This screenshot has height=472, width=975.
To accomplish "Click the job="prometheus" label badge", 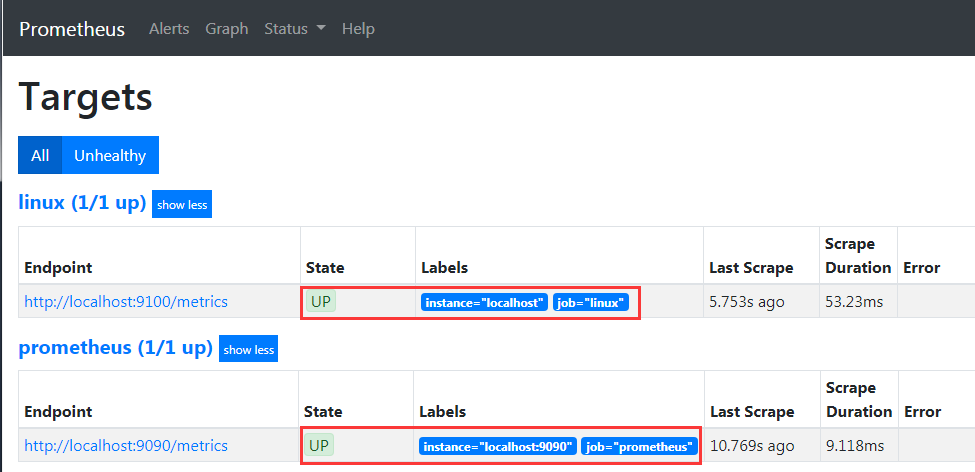I will 639,446.
